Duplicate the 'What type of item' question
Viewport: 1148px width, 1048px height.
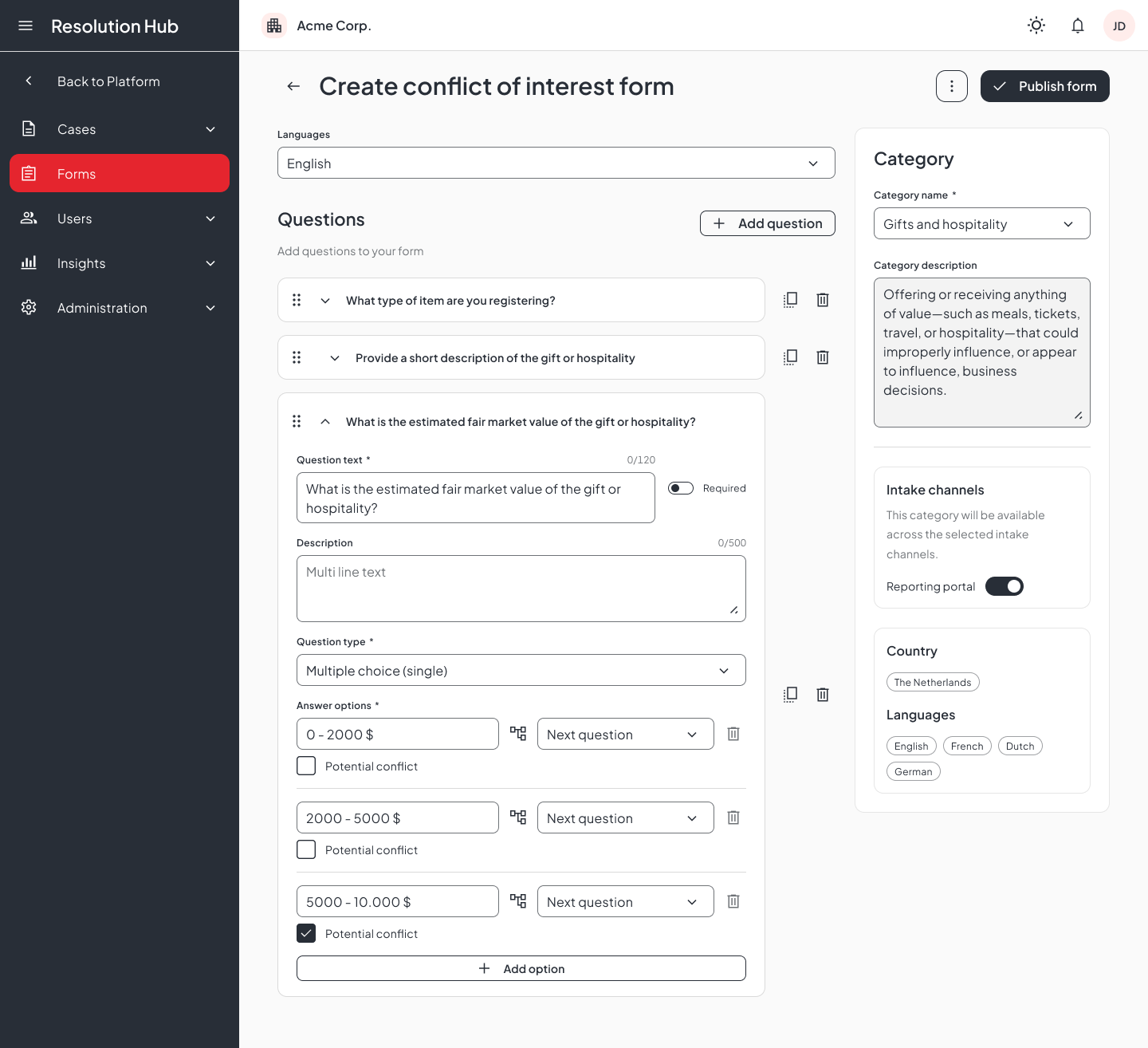[790, 300]
